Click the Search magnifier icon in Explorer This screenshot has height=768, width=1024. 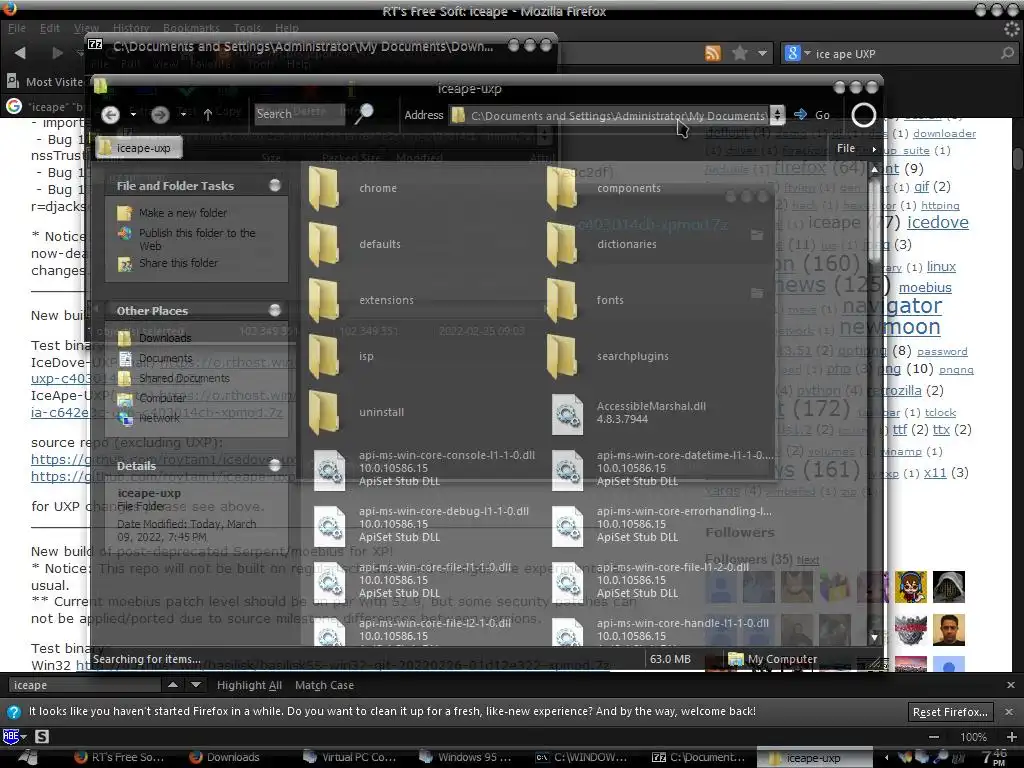364,114
